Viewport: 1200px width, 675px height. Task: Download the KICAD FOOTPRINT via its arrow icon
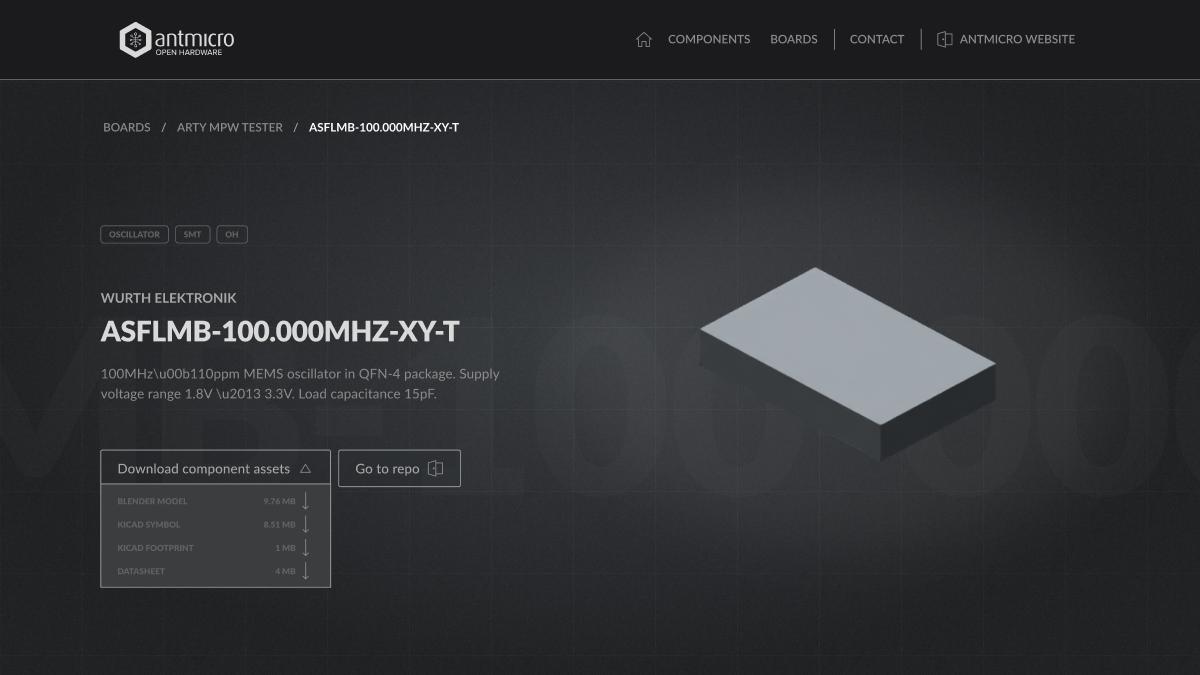click(305, 547)
